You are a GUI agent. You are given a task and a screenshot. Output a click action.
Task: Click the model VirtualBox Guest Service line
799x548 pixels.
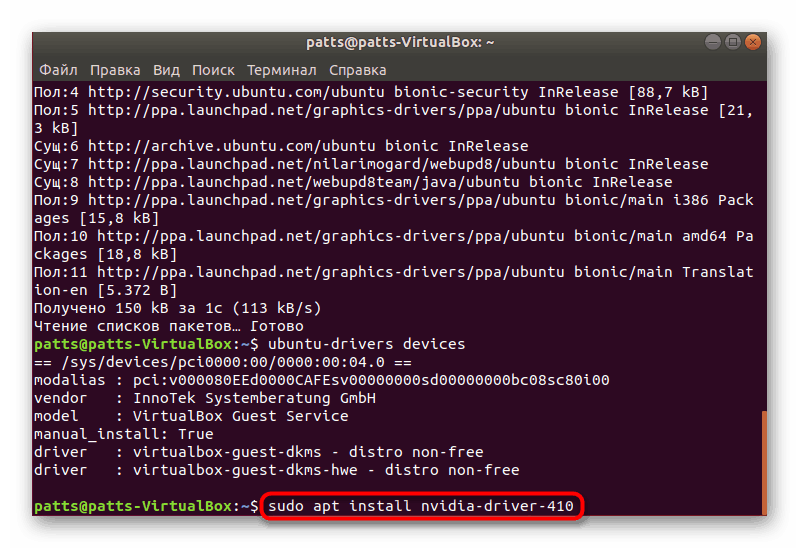pyautogui.click(x=191, y=416)
